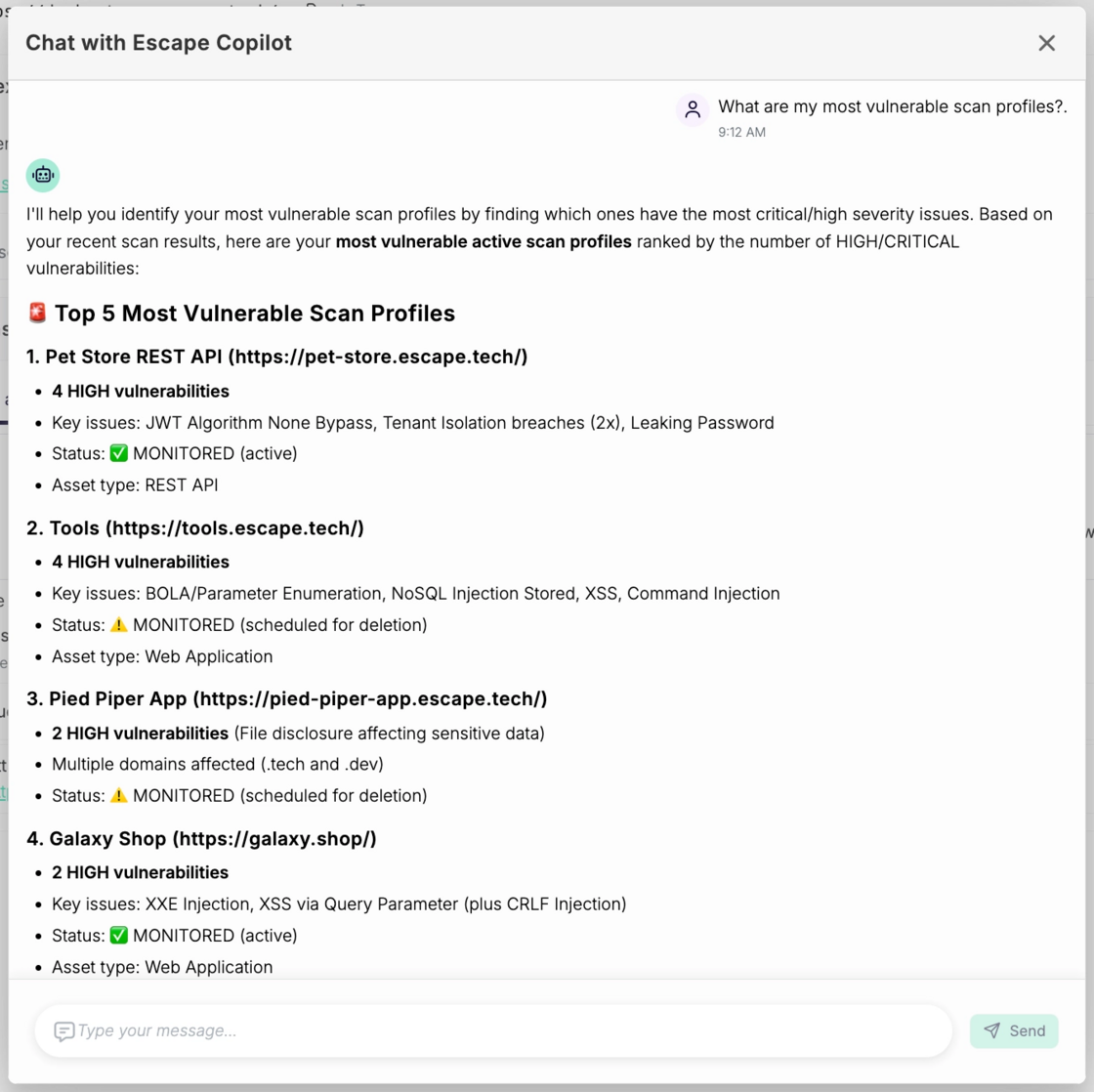Image resolution: width=1094 pixels, height=1092 pixels.
Task: Click the warning icon in Pied Piper status
Action: pos(118,795)
